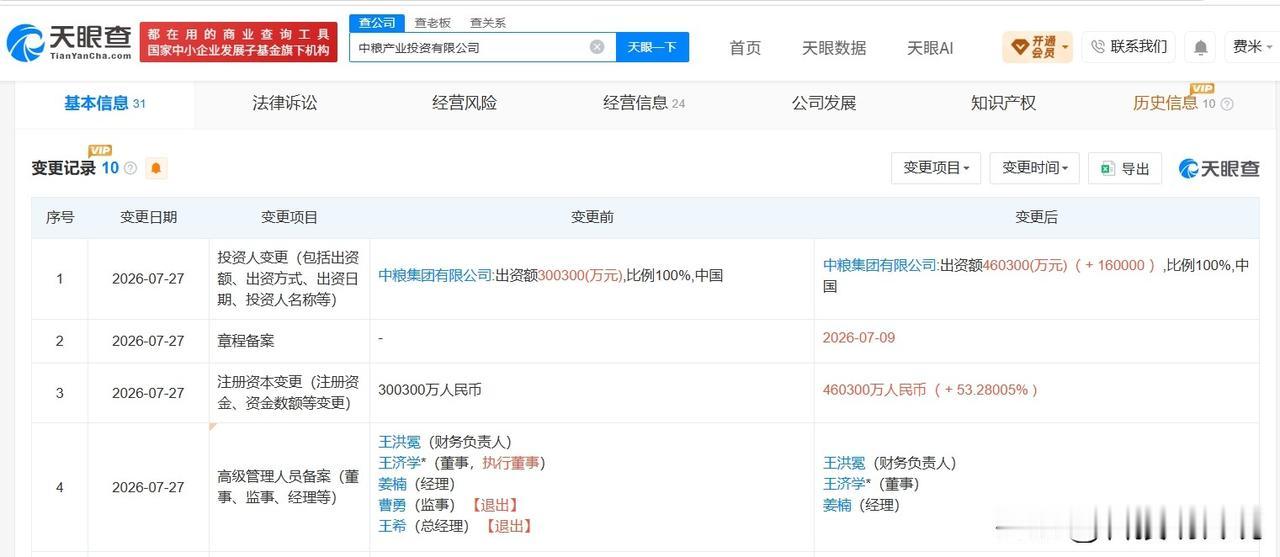Open 姜楠 link in 变更前 column
This screenshot has height=557, width=1280.
pos(391,483)
